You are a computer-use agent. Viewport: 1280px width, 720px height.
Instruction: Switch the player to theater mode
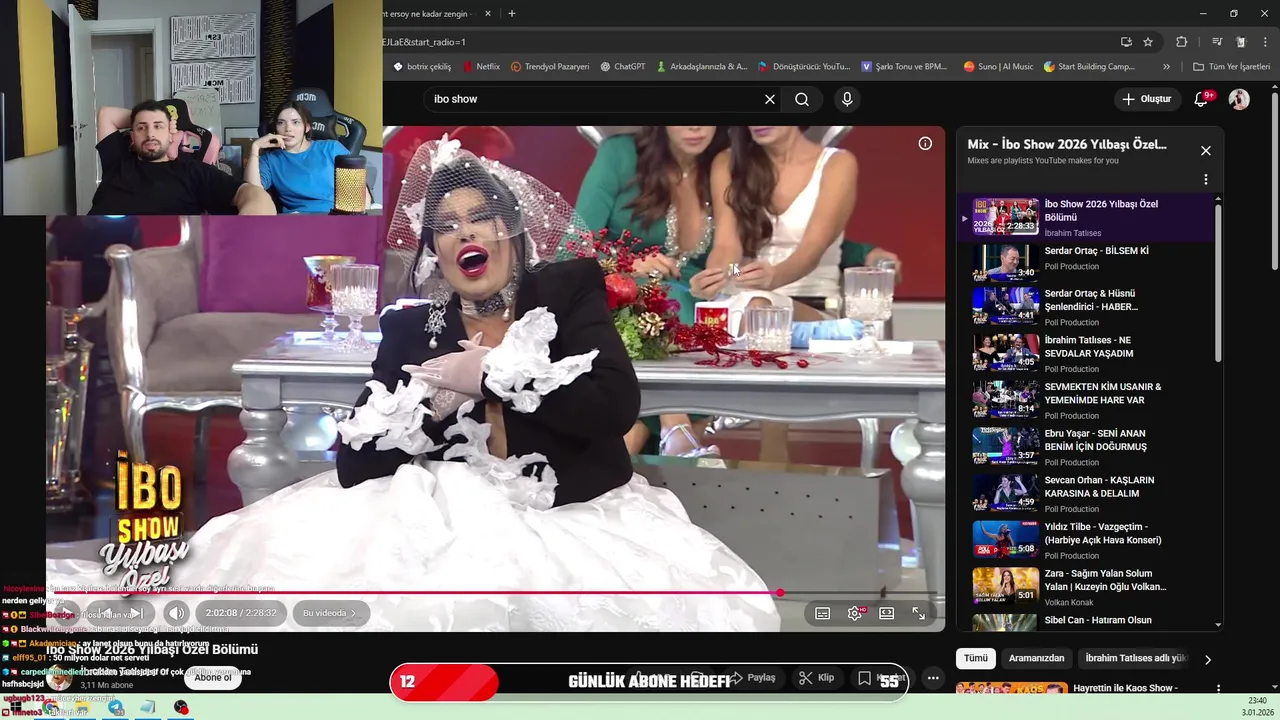pyautogui.click(x=886, y=613)
